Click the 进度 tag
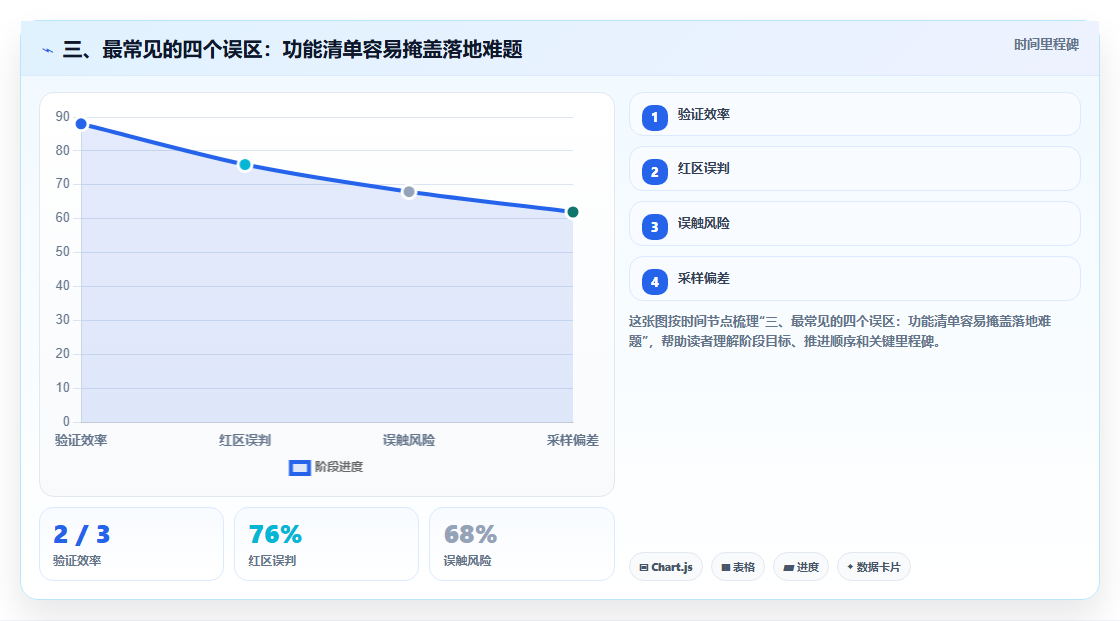Viewport: 1120px width, 621px height. coord(801,567)
